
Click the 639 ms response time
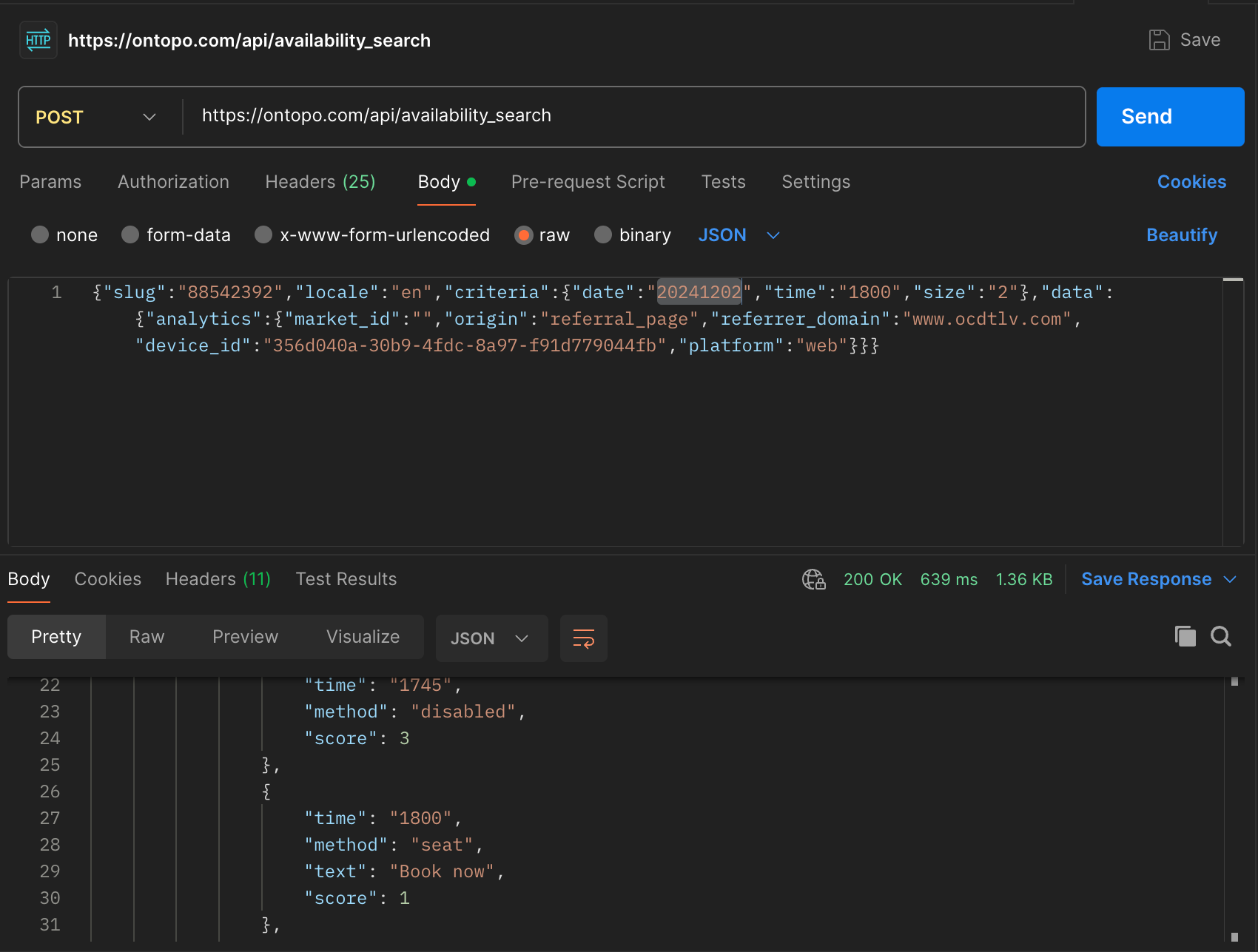pos(949,579)
